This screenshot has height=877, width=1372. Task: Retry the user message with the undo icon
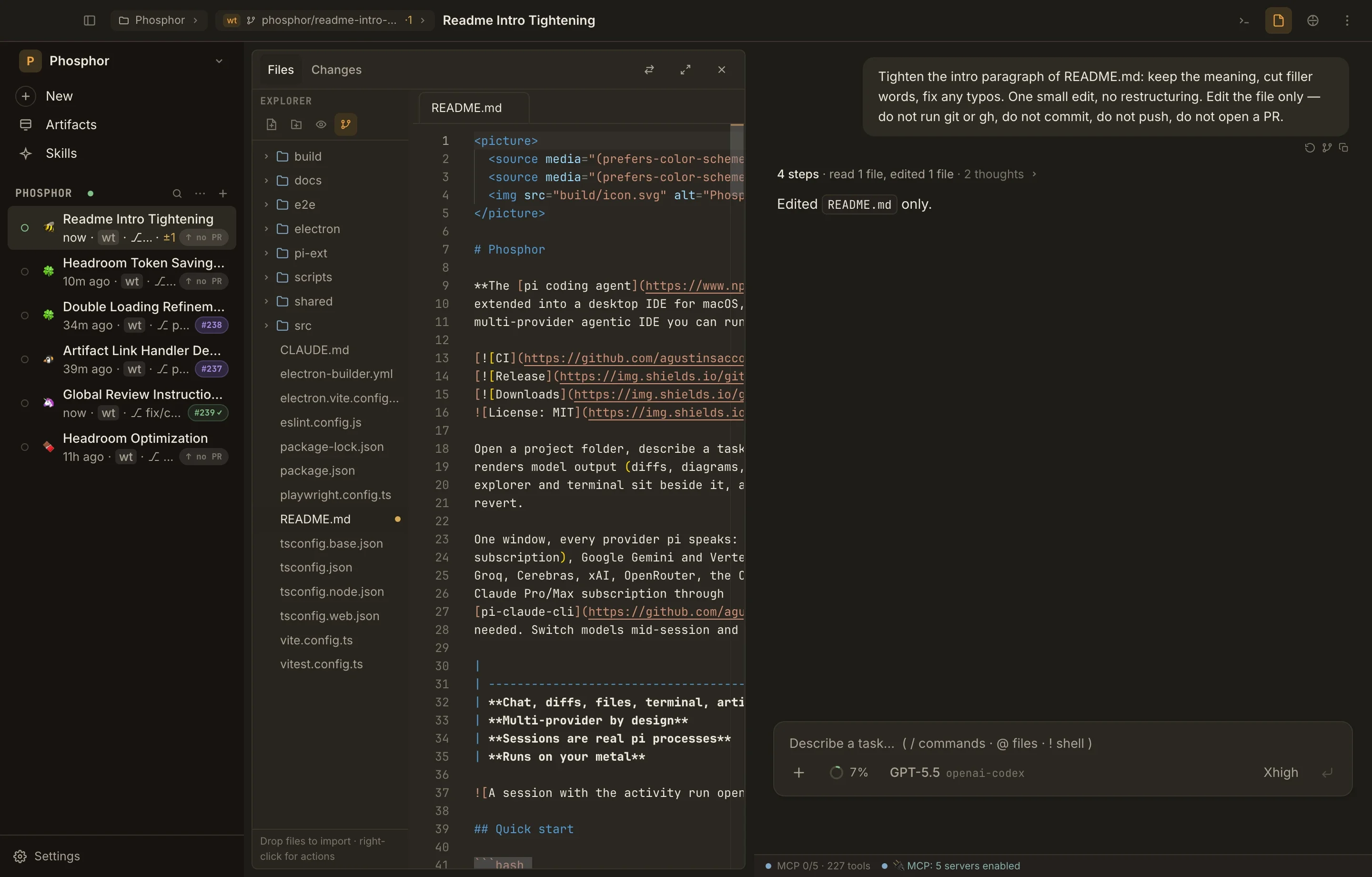[1309, 148]
